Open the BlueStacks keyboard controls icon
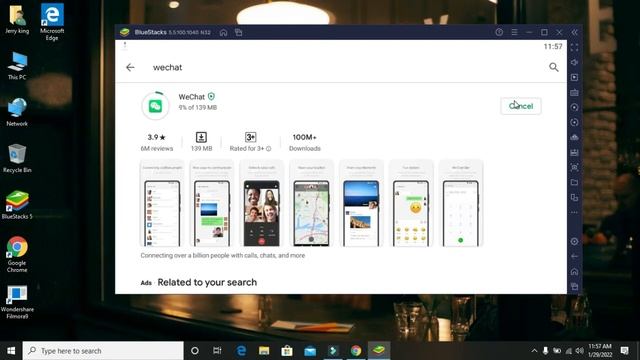Image resolution: width=640 pixels, height=360 pixels. click(574, 93)
